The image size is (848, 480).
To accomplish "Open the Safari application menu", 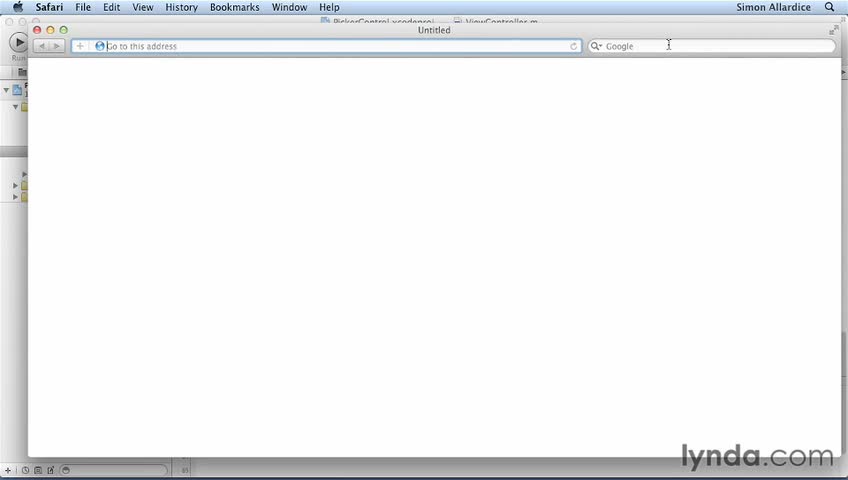I will [x=49, y=7].
